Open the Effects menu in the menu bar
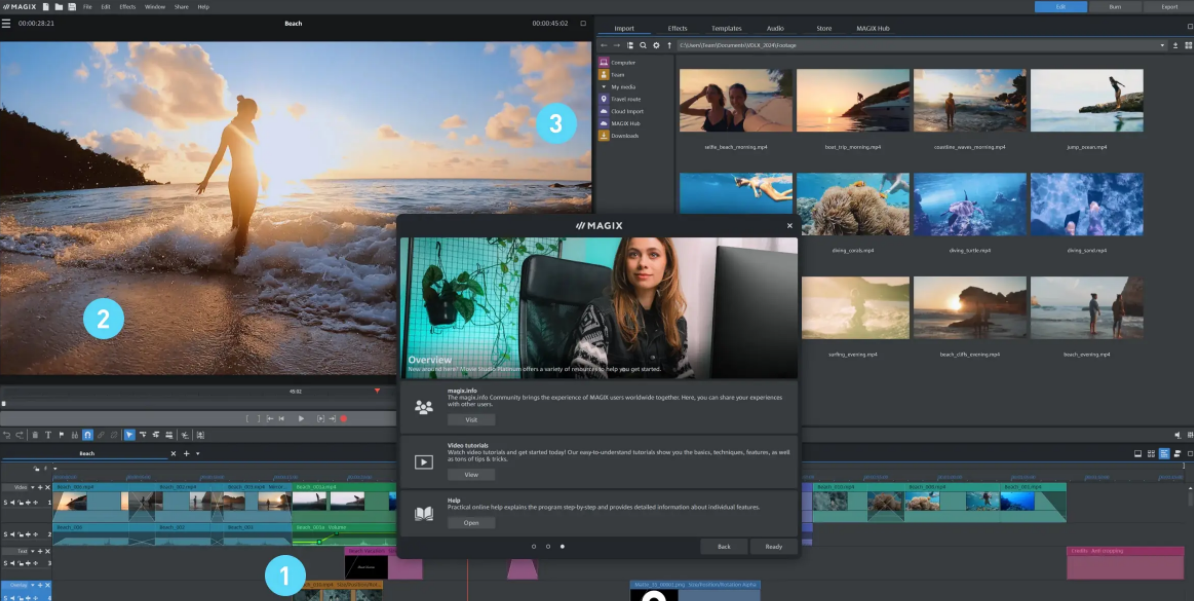Image resolution: width=1194 pixels, height=601 pixels. pos(127,7)
